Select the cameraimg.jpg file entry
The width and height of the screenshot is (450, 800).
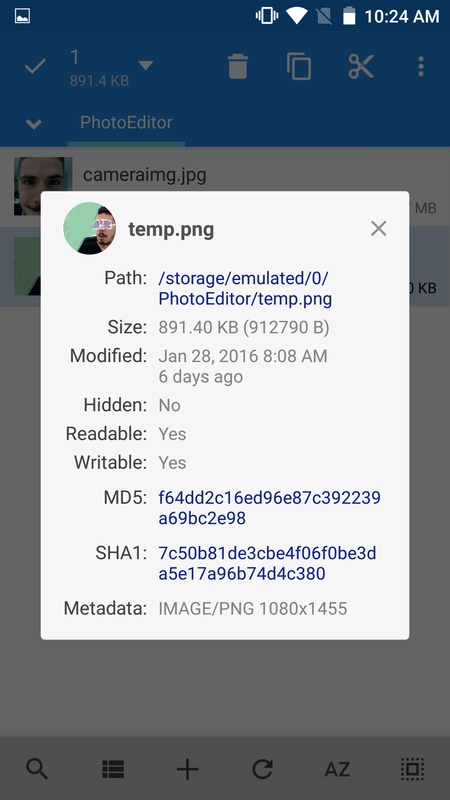pos(225,186)
